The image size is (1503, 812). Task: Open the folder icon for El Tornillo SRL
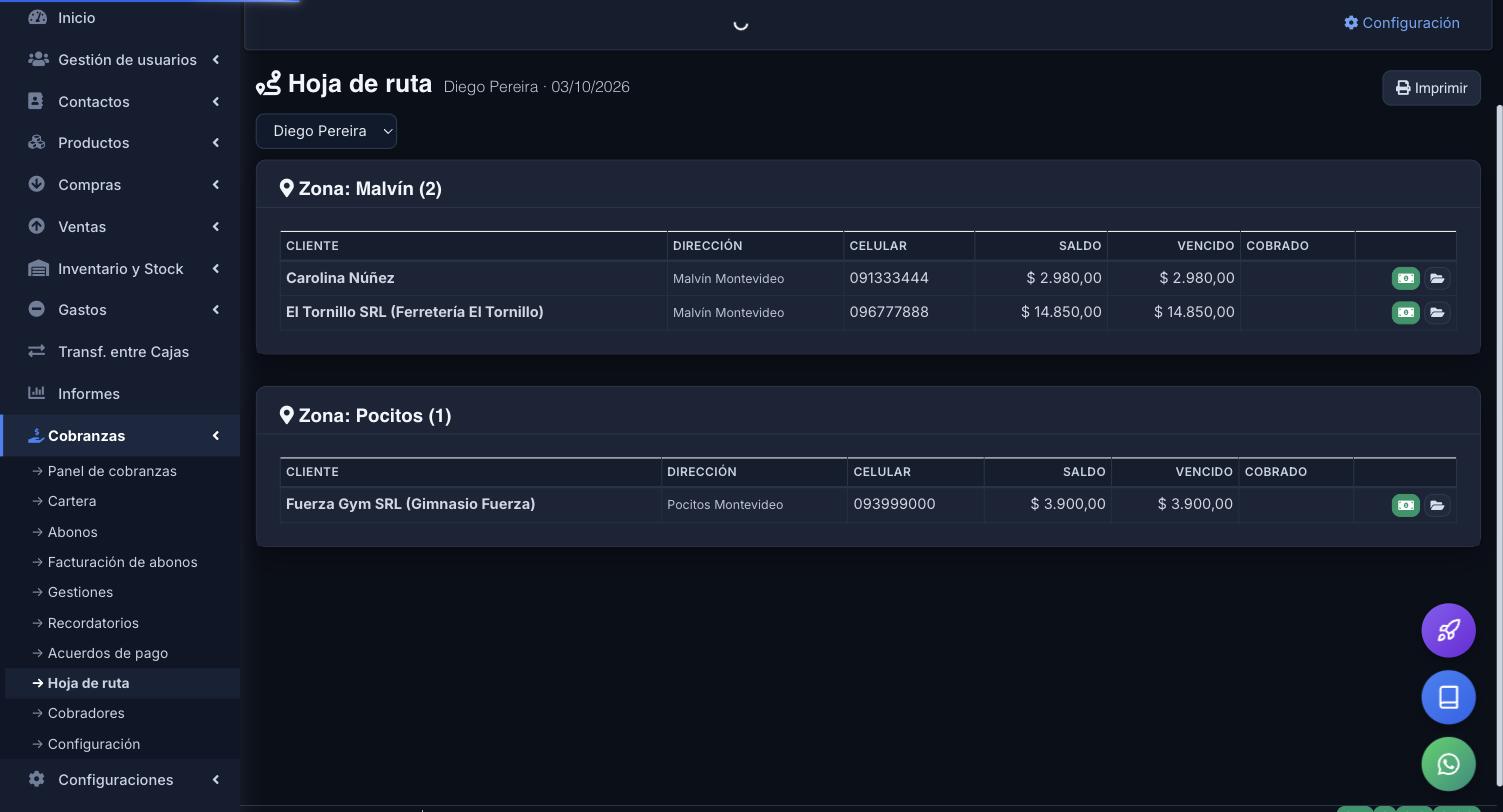(1437, 312)
